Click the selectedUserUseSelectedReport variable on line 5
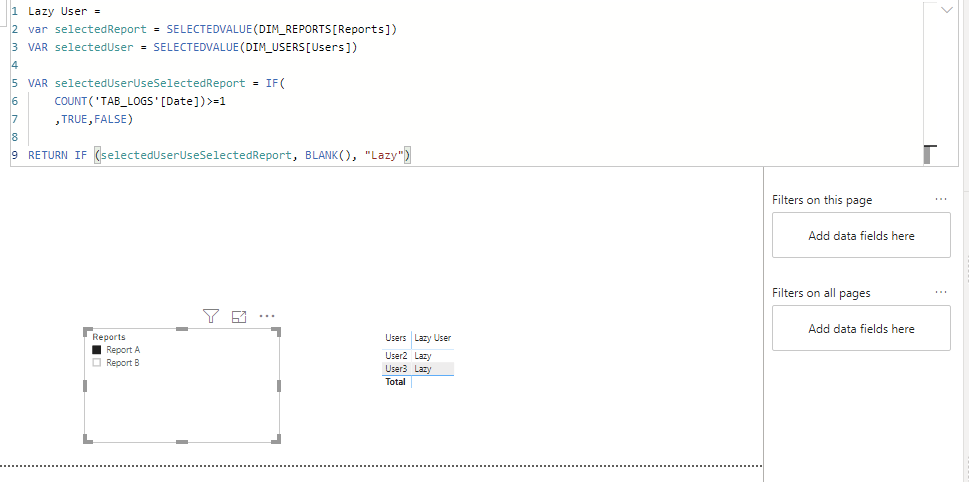969x482 pixels. (150, 83)
